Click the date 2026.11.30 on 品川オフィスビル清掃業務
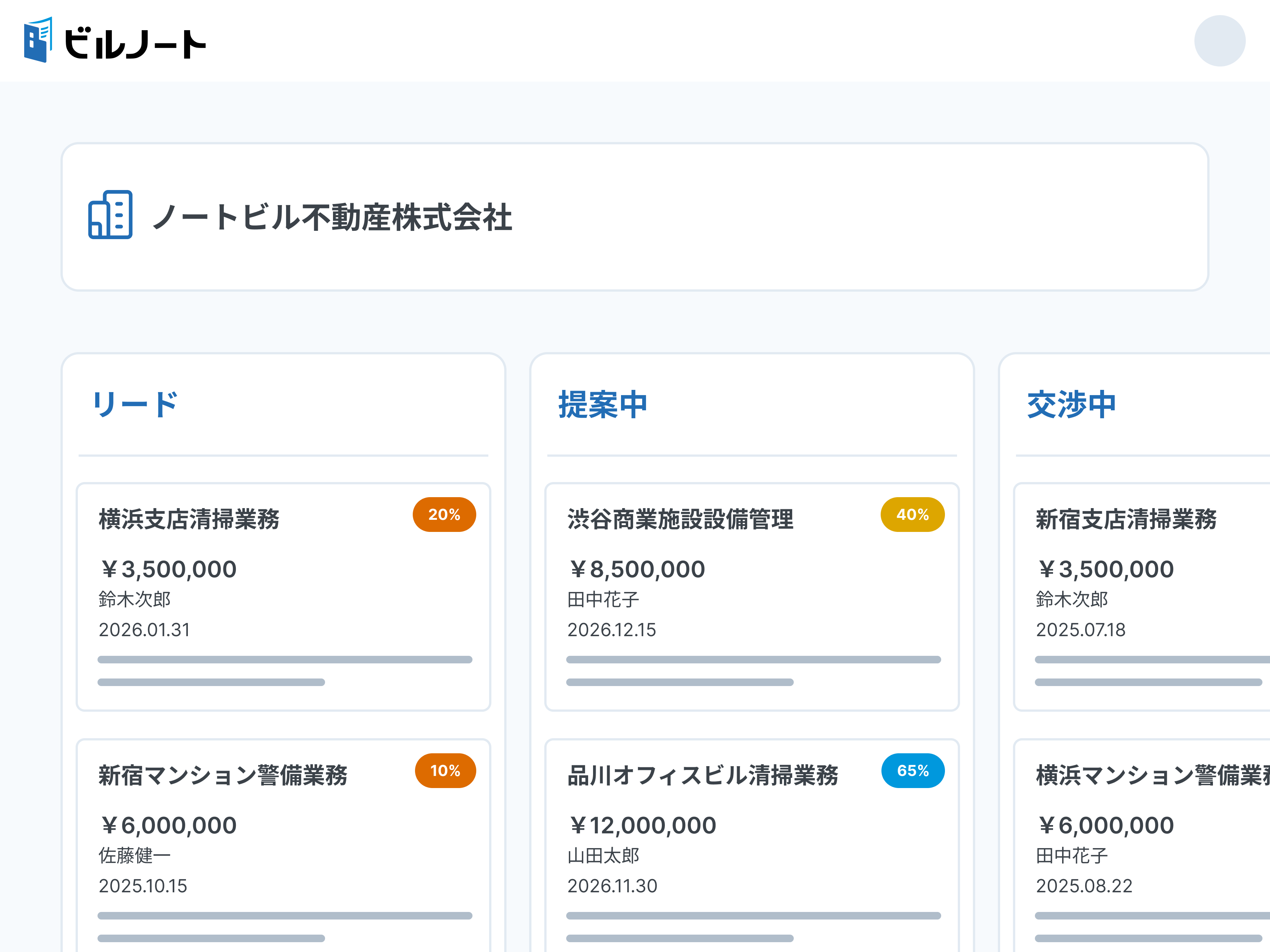The image size is (1270, 952). pyautogui.click(x=612, y=886)
